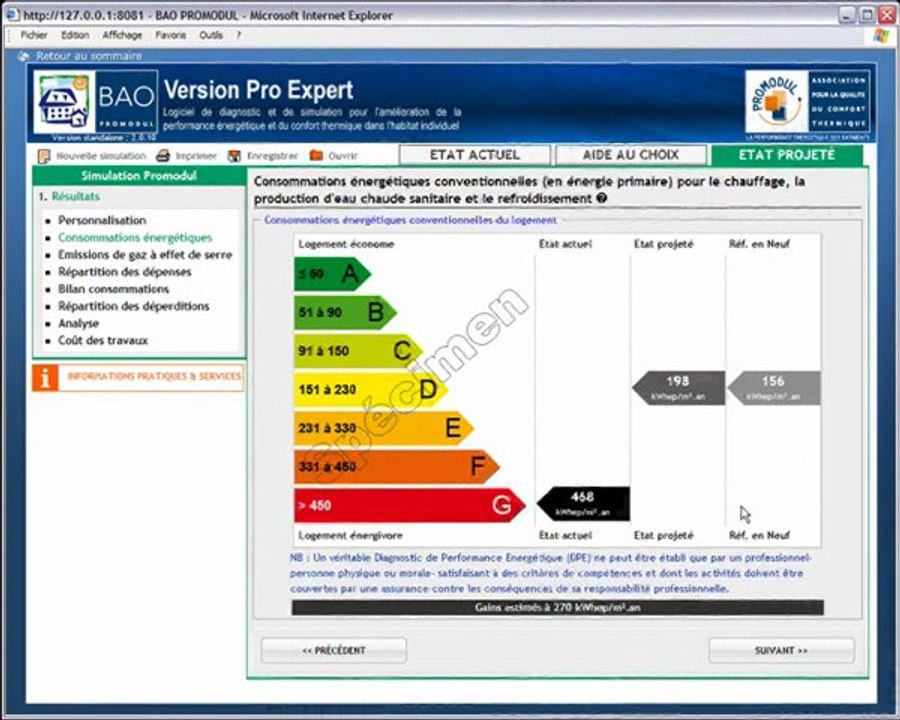
Task: Open the Favoris menu
Action: [170, 35]
